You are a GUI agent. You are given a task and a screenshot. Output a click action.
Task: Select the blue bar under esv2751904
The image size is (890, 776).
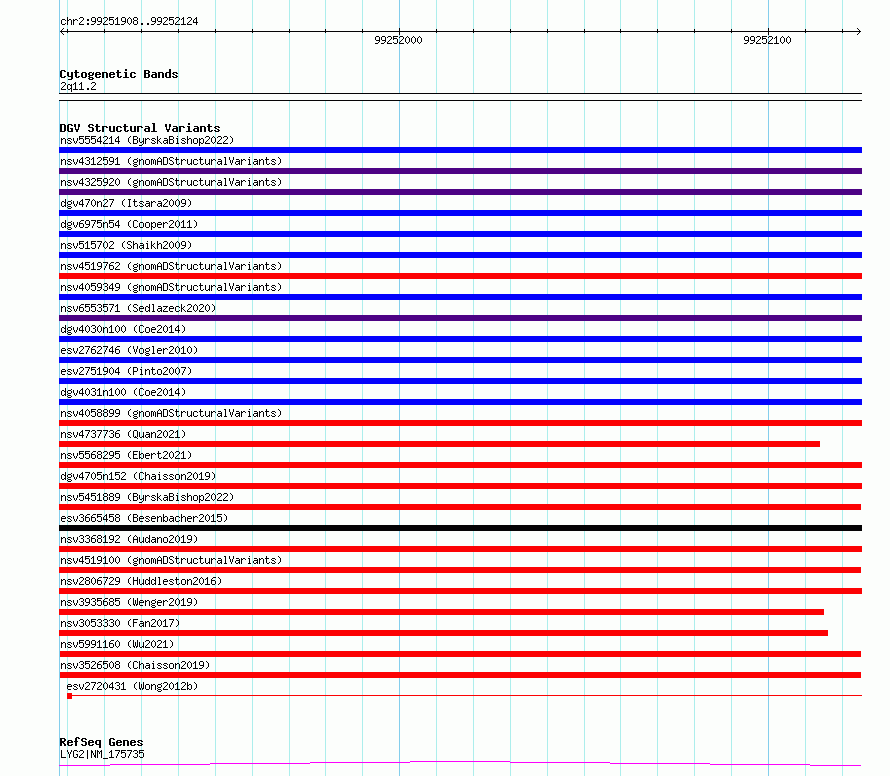460,381
